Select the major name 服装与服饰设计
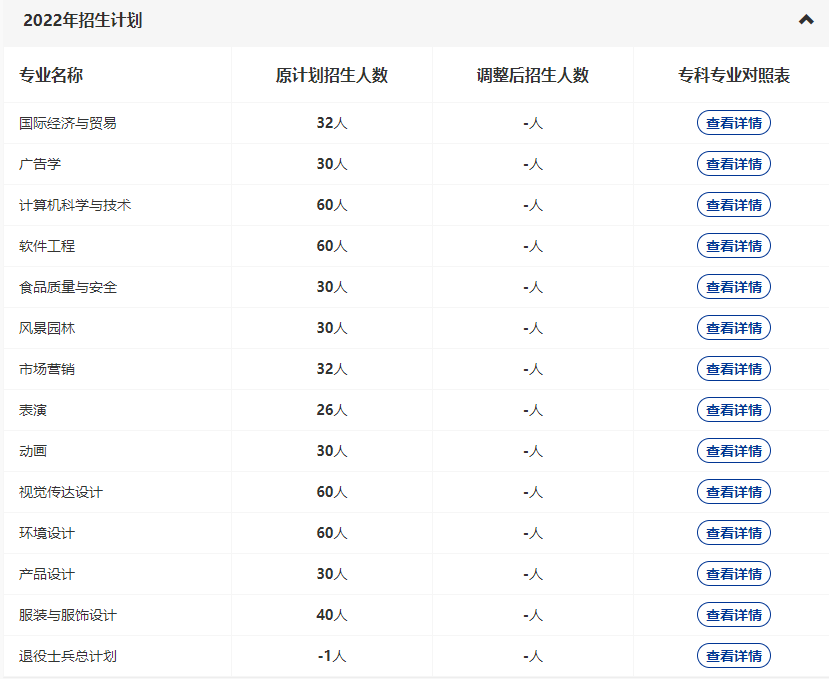The image size is (829, 679). tap(68, 615)
